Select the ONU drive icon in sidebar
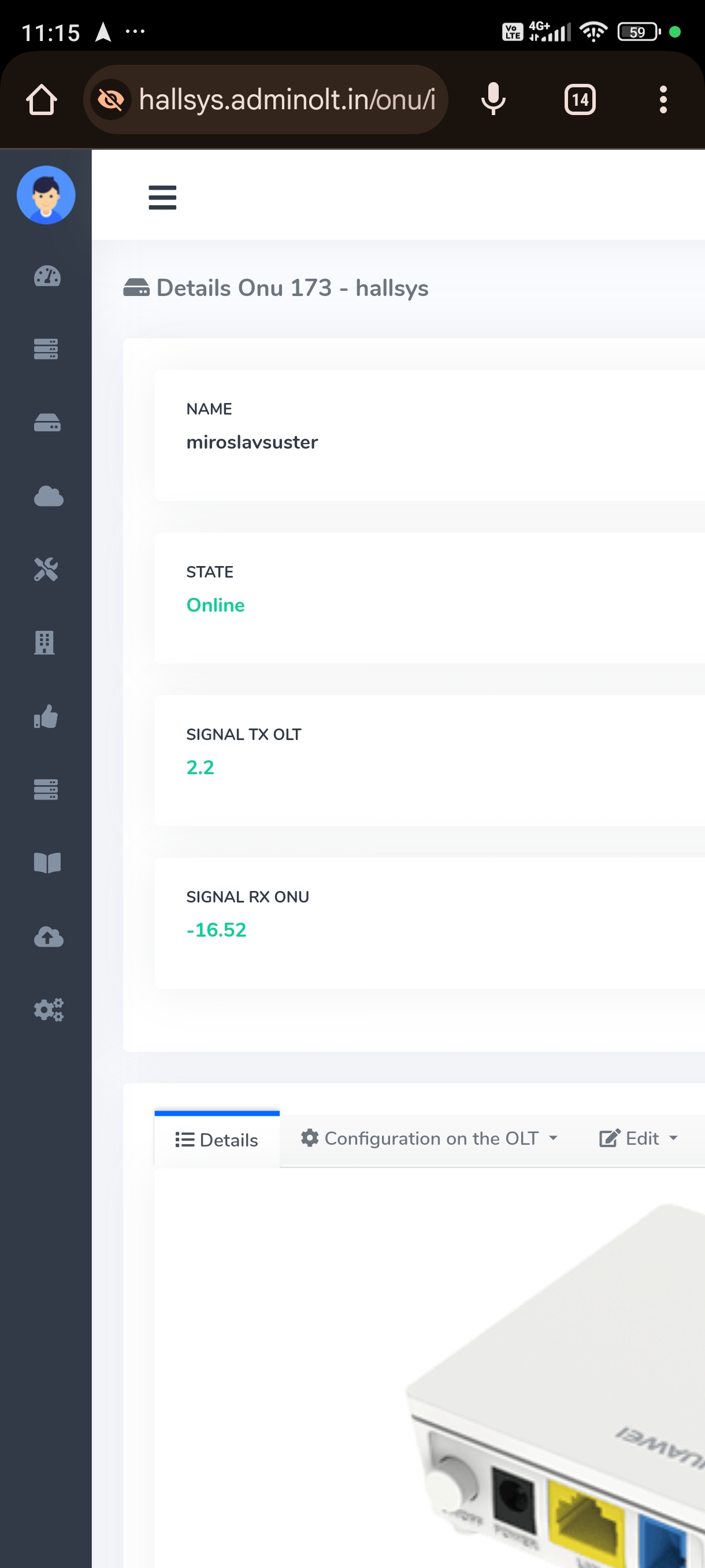This screenshot has height=1568, width=705. coord(47,423)
